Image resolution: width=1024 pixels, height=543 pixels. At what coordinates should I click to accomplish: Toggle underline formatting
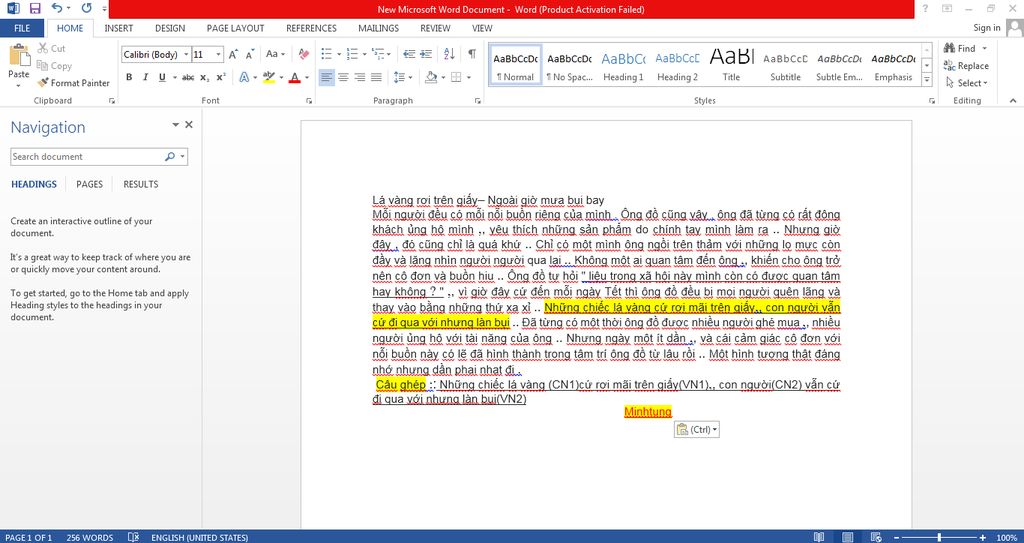(162, 77)
